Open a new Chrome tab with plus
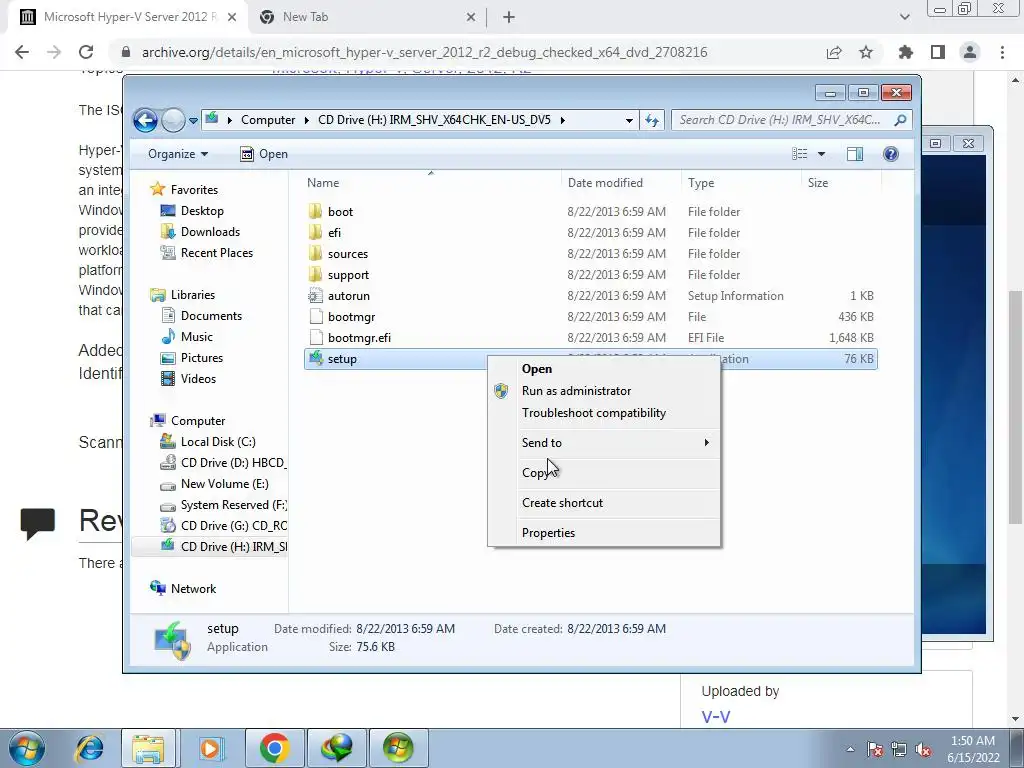 click(509, 18)
